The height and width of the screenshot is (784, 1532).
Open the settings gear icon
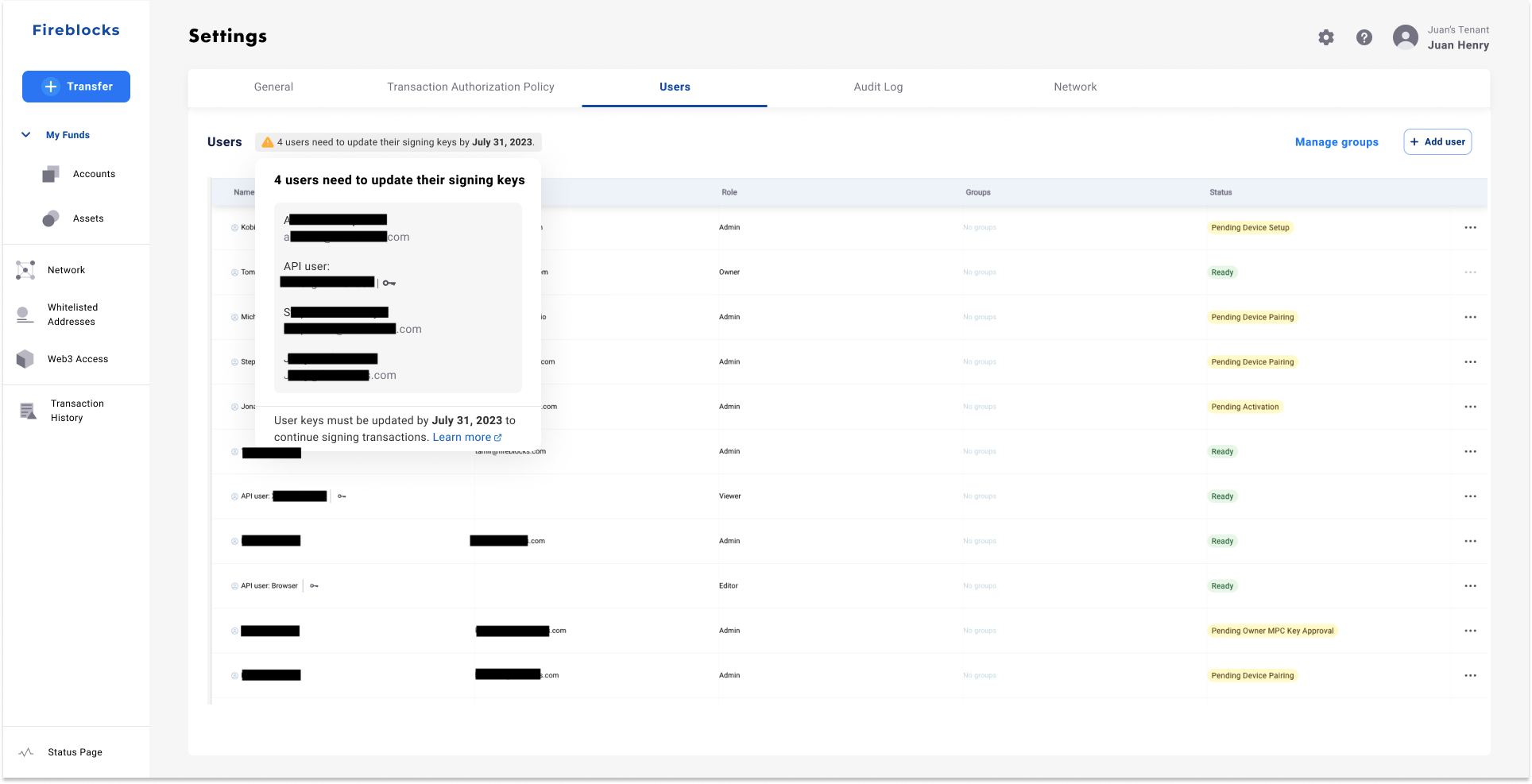[1326, 37]
